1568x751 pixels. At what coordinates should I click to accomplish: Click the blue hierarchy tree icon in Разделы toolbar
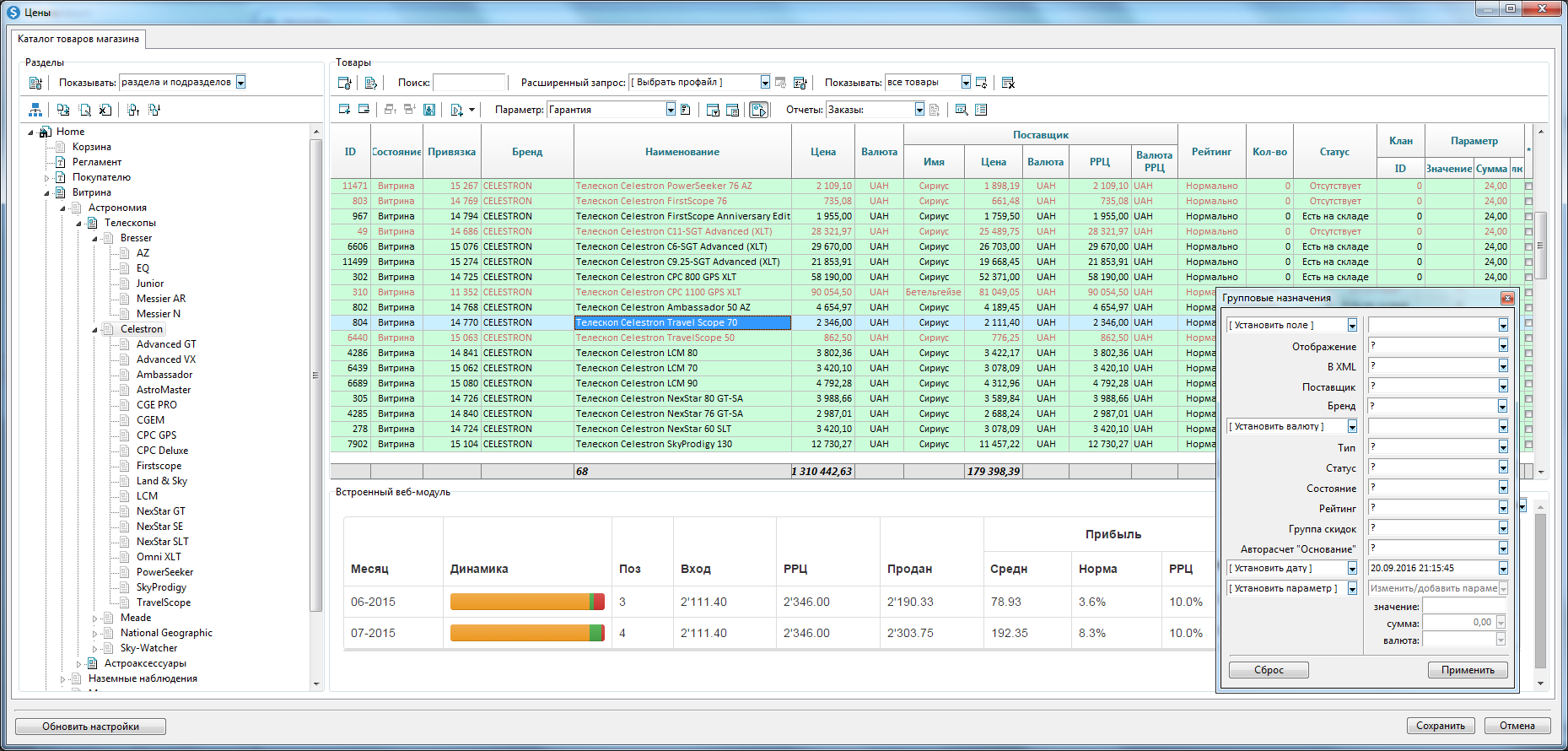(35, 110)
